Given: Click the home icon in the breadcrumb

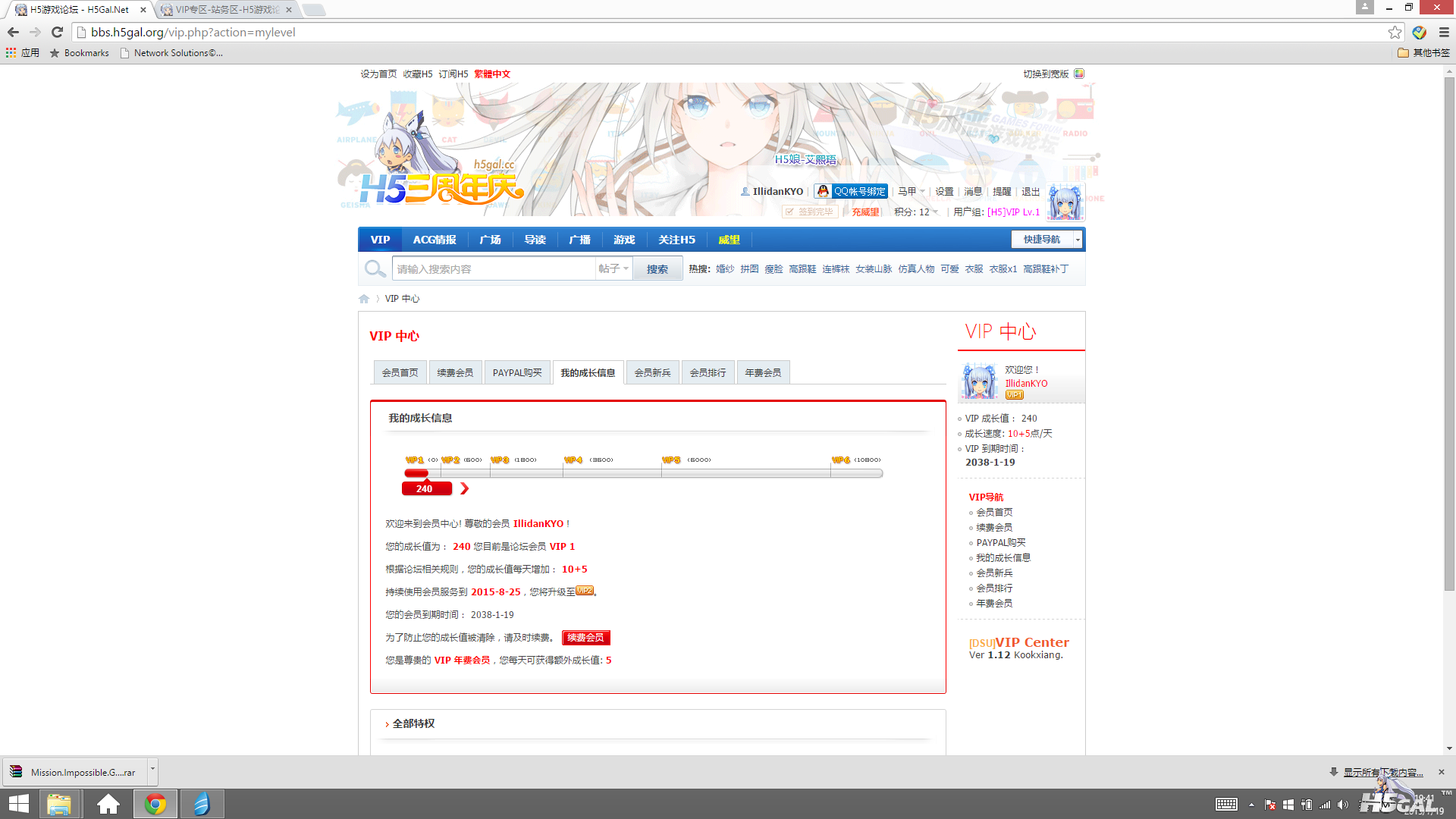Looking at the screenshot, I should [364, 299].
